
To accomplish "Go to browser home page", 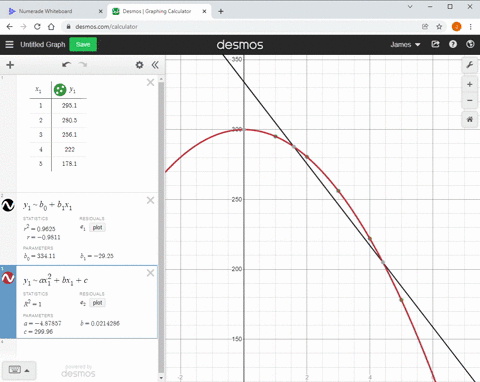I will [51, 27].
